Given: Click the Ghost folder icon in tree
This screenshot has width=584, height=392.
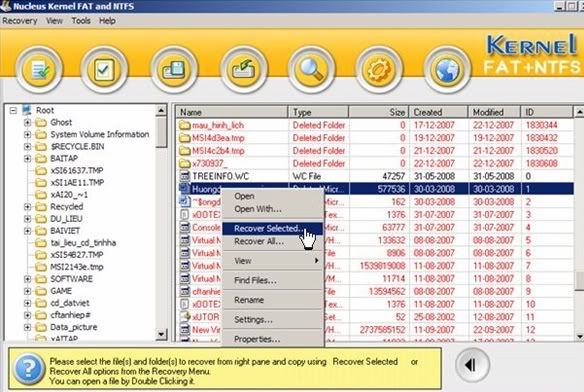Looking at the screenshot, I should [x=41, y=122].
